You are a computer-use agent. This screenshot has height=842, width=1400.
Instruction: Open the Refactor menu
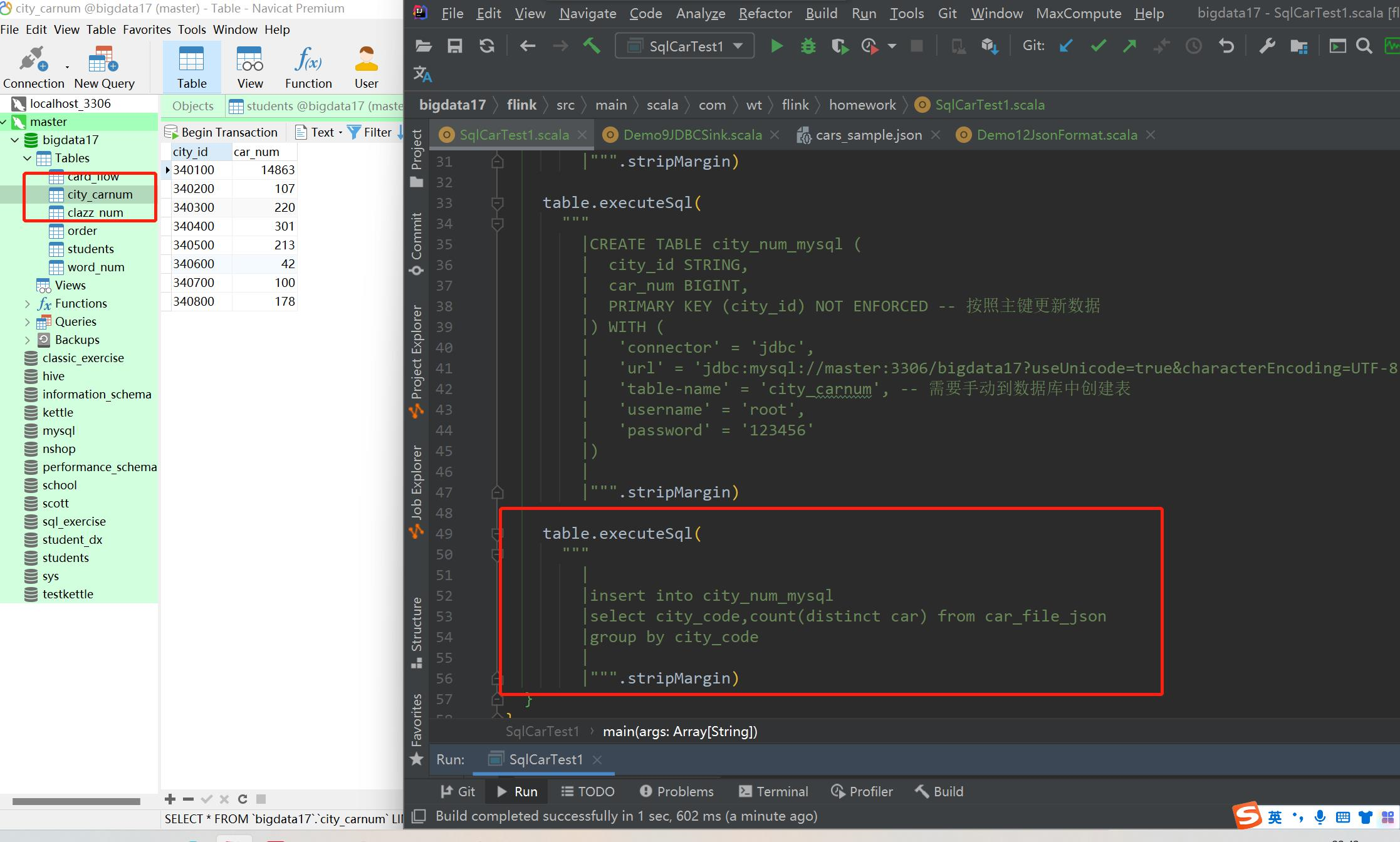coord(765,13)
